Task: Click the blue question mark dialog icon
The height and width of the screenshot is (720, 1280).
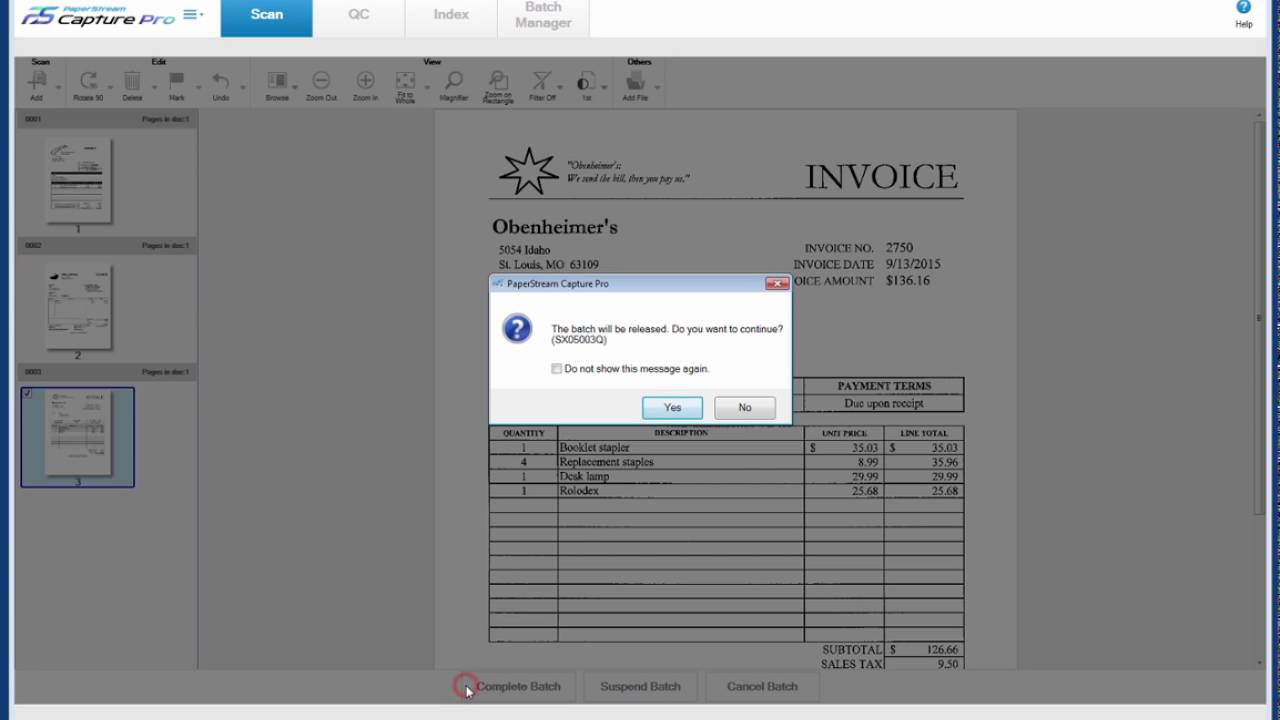Action: pos(517,328)
